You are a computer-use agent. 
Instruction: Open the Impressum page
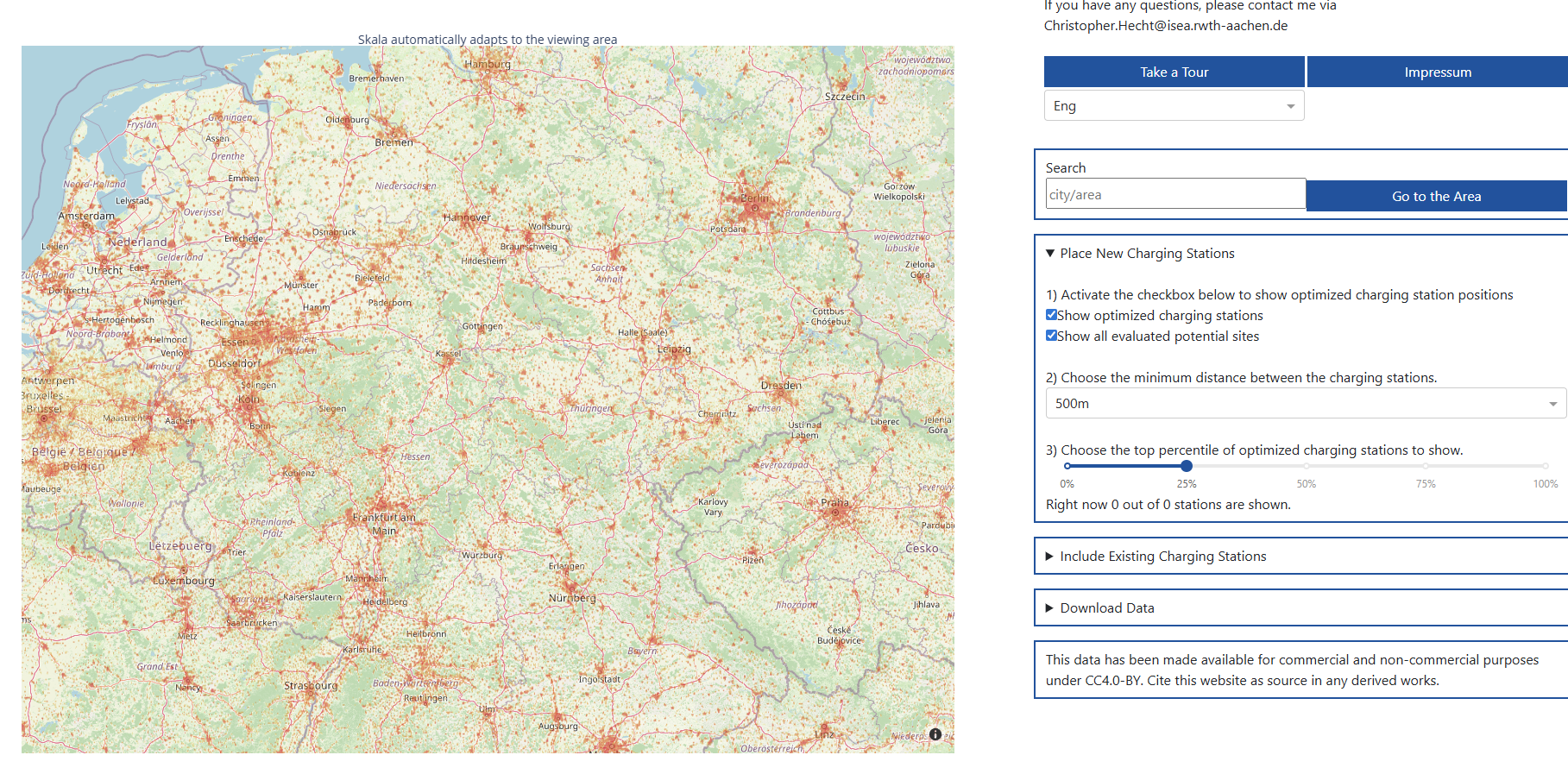(x=1437, y=72)
